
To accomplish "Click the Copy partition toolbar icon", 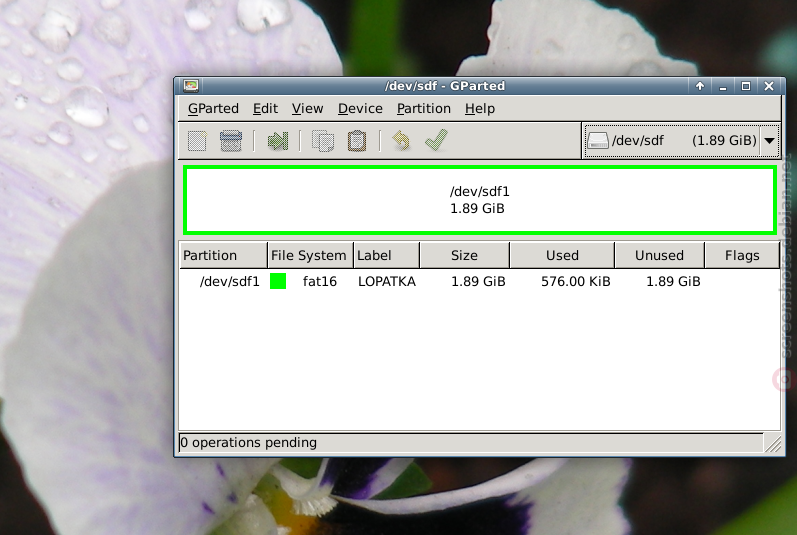I will [323, 141].
